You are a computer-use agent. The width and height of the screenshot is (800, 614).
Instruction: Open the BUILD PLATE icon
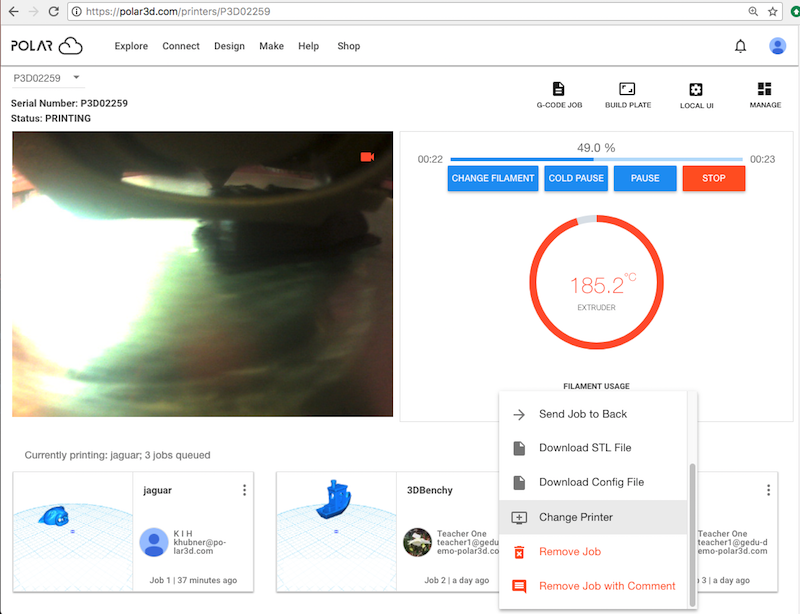(628, 95)
